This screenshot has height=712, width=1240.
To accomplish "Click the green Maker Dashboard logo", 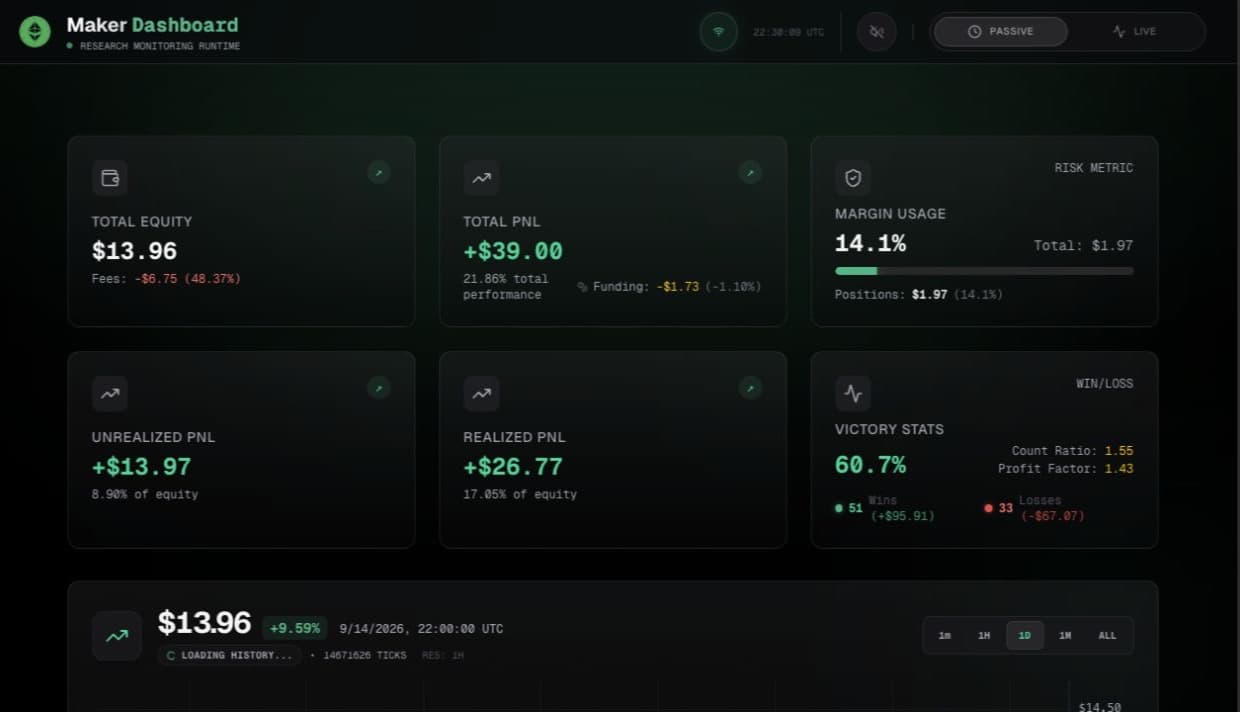I will click(x=35, y=32).
